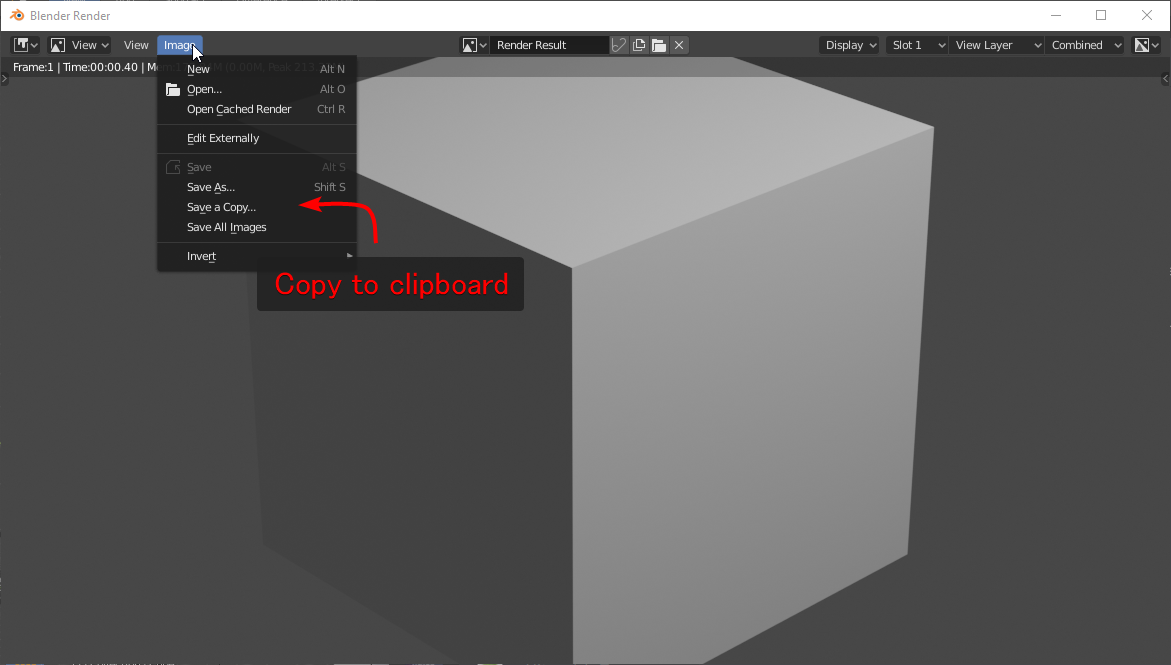Open the Display dropdown
The height and width of the screenshot is (665, 1171).
point(851,45)
